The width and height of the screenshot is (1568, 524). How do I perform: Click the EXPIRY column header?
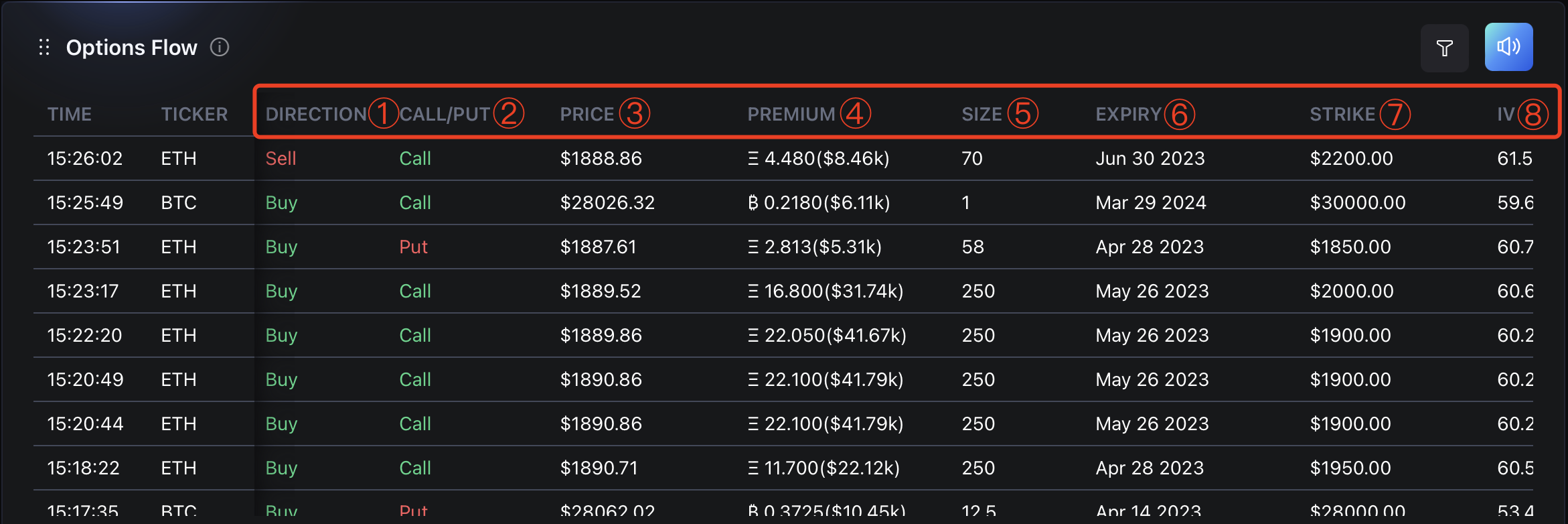1128,115
